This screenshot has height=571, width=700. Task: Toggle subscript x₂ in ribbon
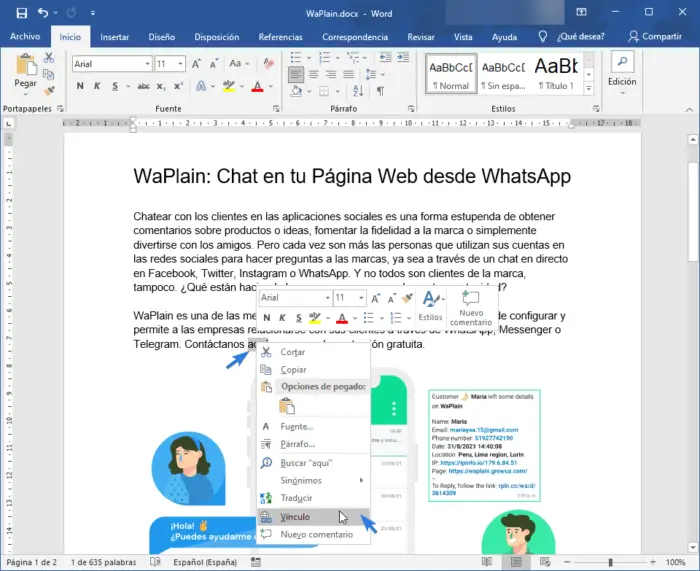[x=161, y=86]
